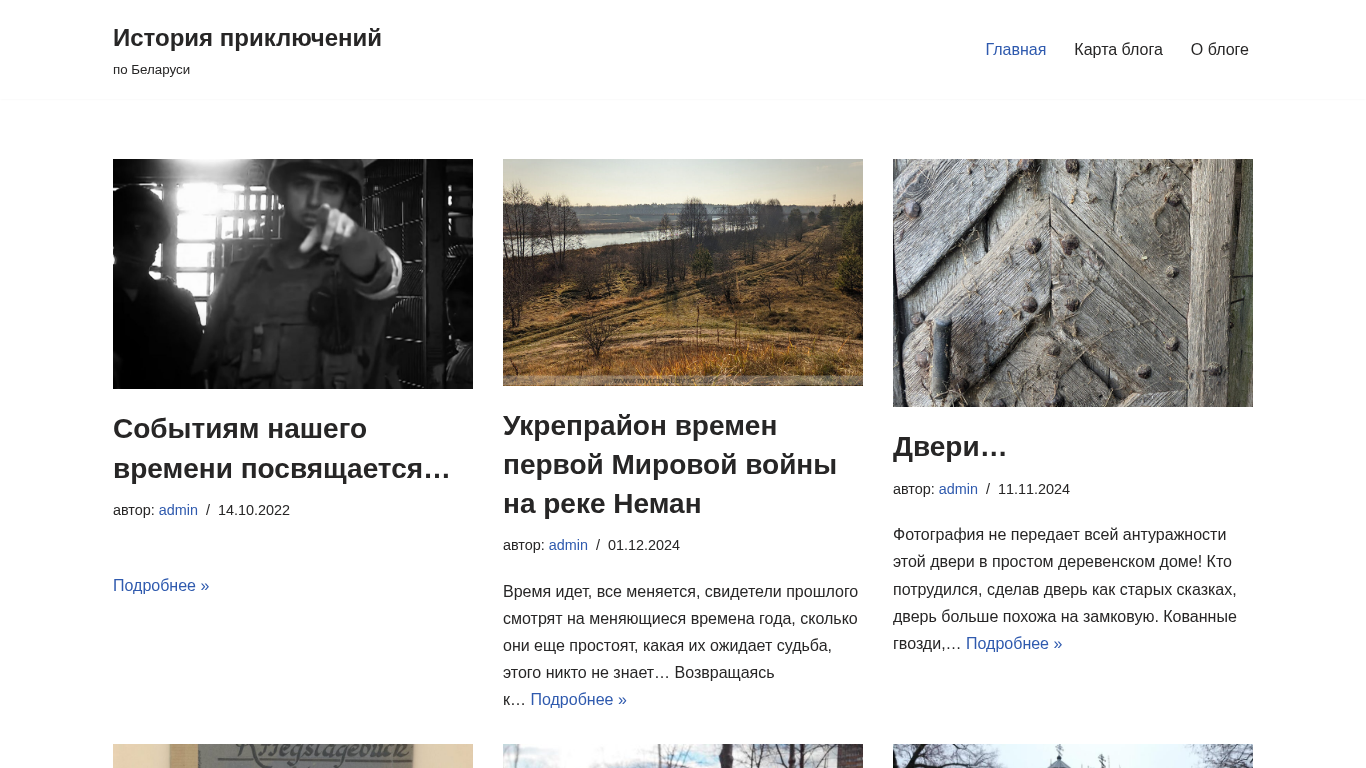
Task: Open the Карта блога menu item
Action: [x=1118, y=50]
